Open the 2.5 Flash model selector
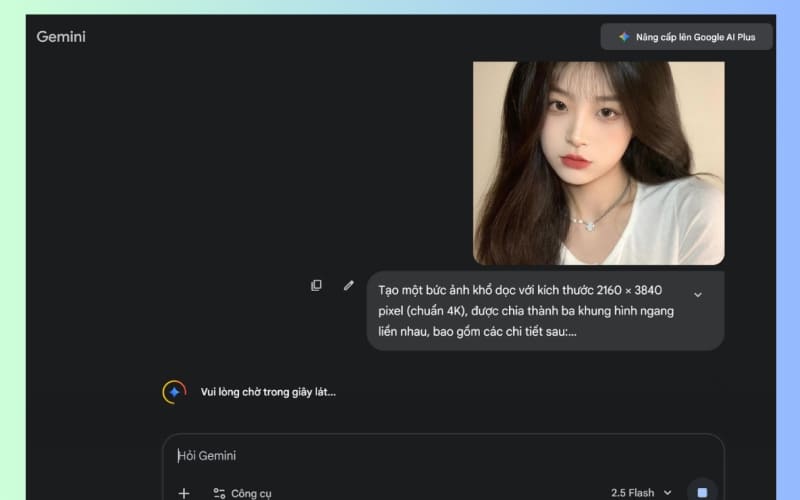800x500 pixels. coord(633,493)
